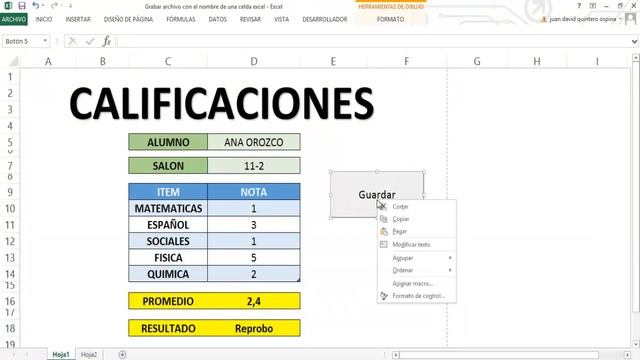The width and height of the screenshot is (640, 360).
Task: Open the DATOS ribbon tab
Action: tap(218, 19)
